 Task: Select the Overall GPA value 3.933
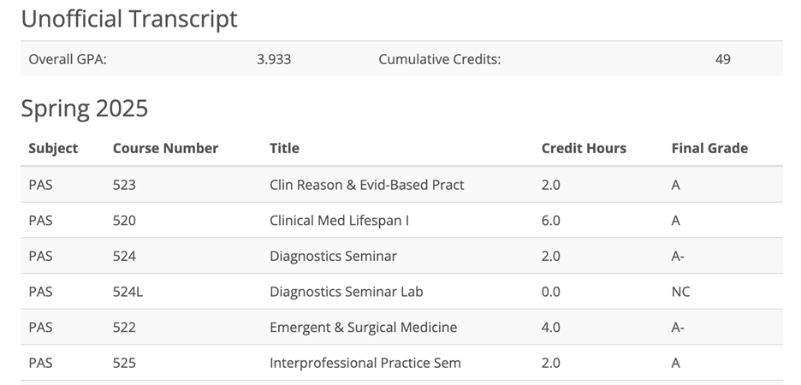274,59
